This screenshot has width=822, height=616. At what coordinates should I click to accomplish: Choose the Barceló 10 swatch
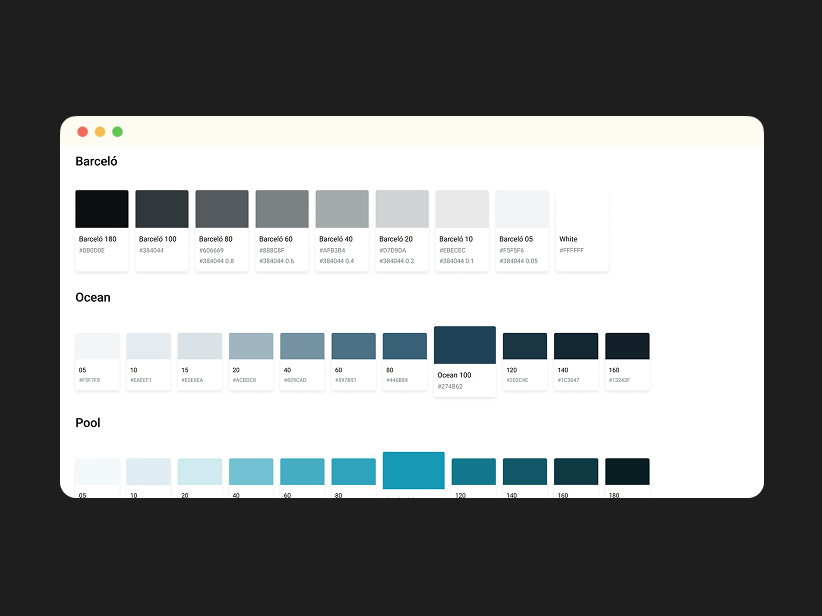click(462, 209)
